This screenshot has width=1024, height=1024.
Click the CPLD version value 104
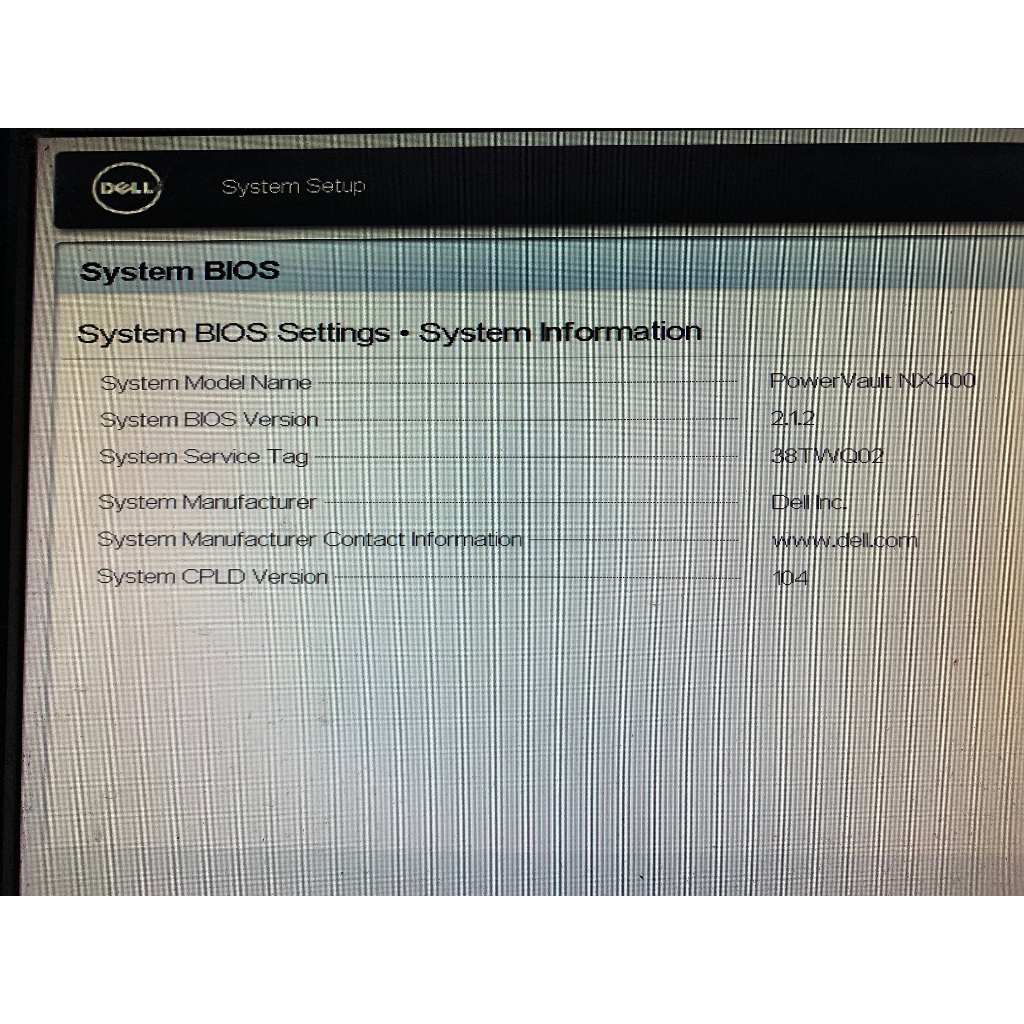point(790,578)
